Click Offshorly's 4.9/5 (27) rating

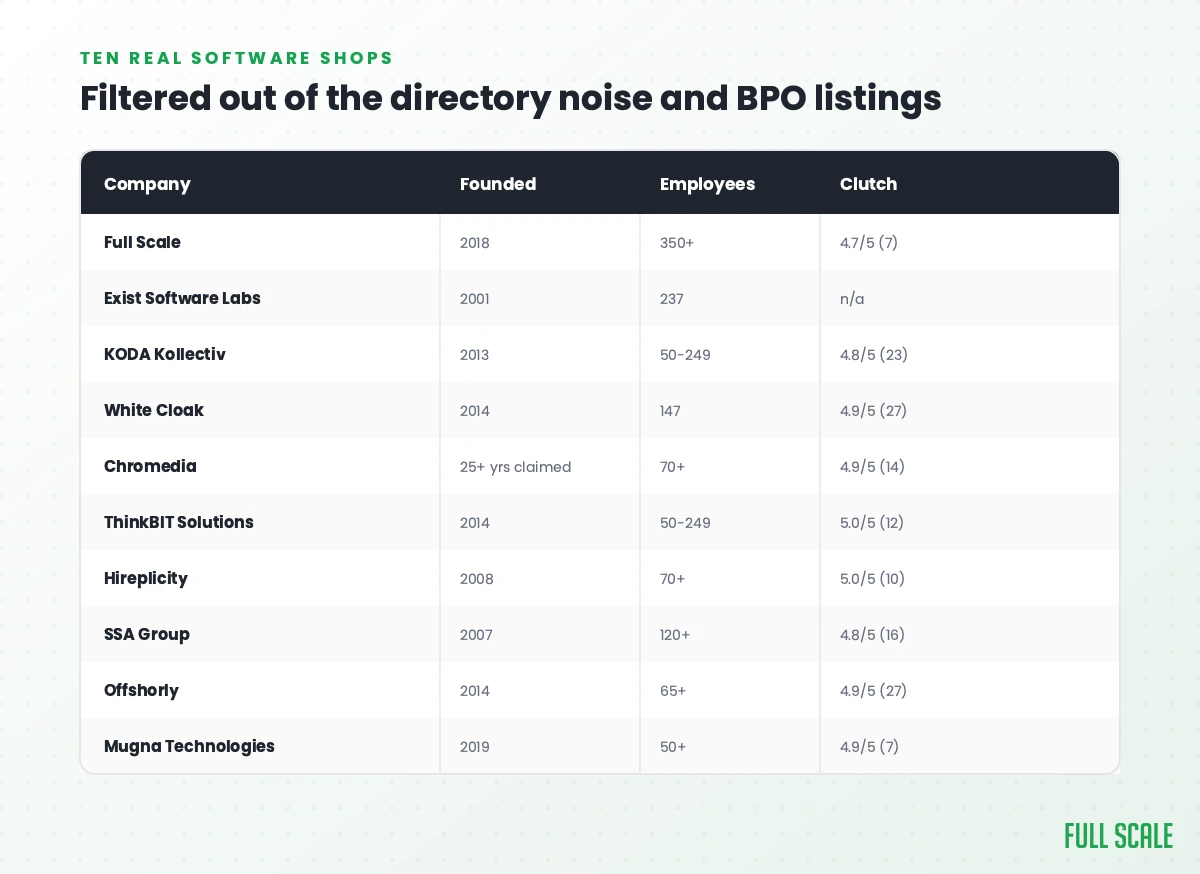(x=874, y=690)
